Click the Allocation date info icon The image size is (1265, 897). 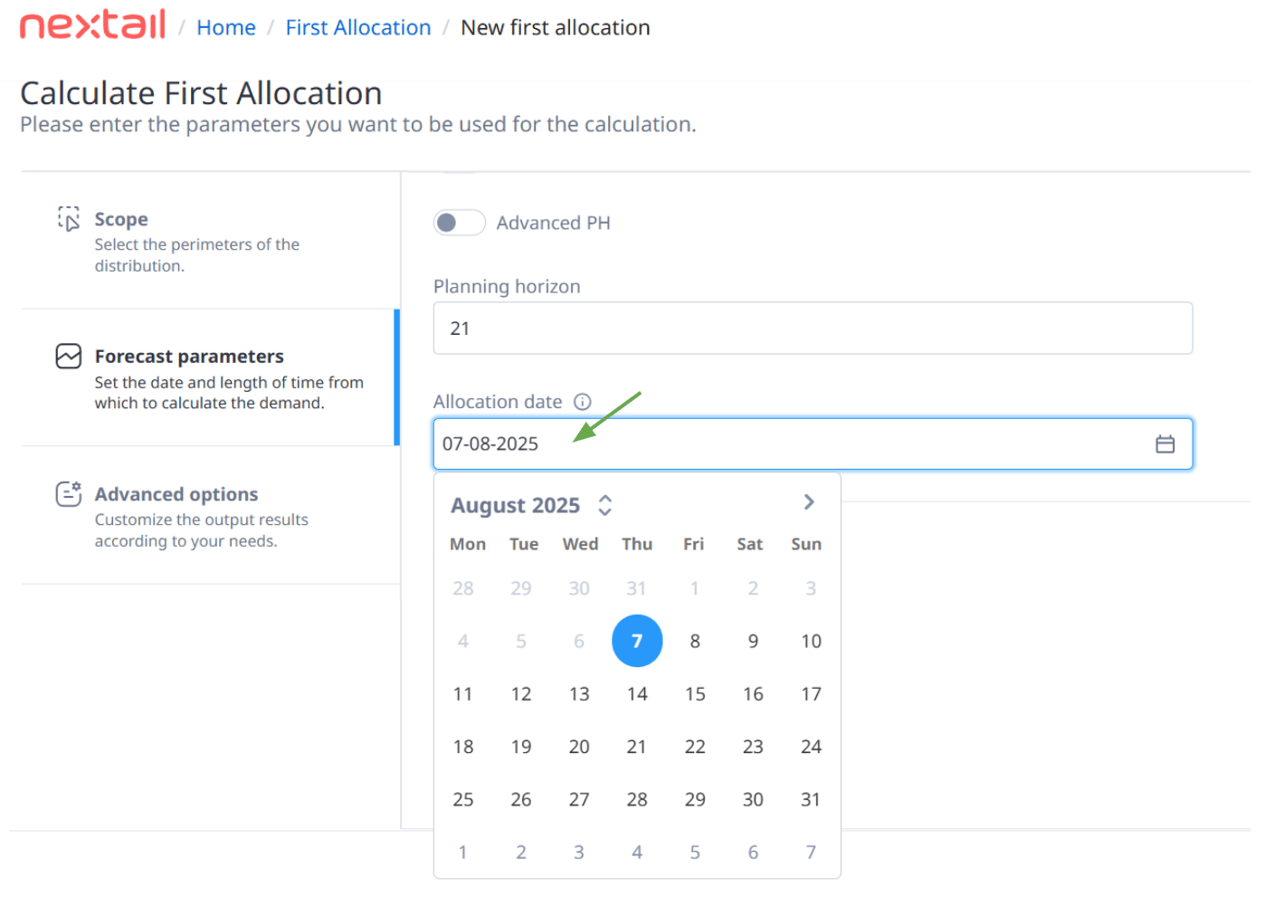[582, 401]
